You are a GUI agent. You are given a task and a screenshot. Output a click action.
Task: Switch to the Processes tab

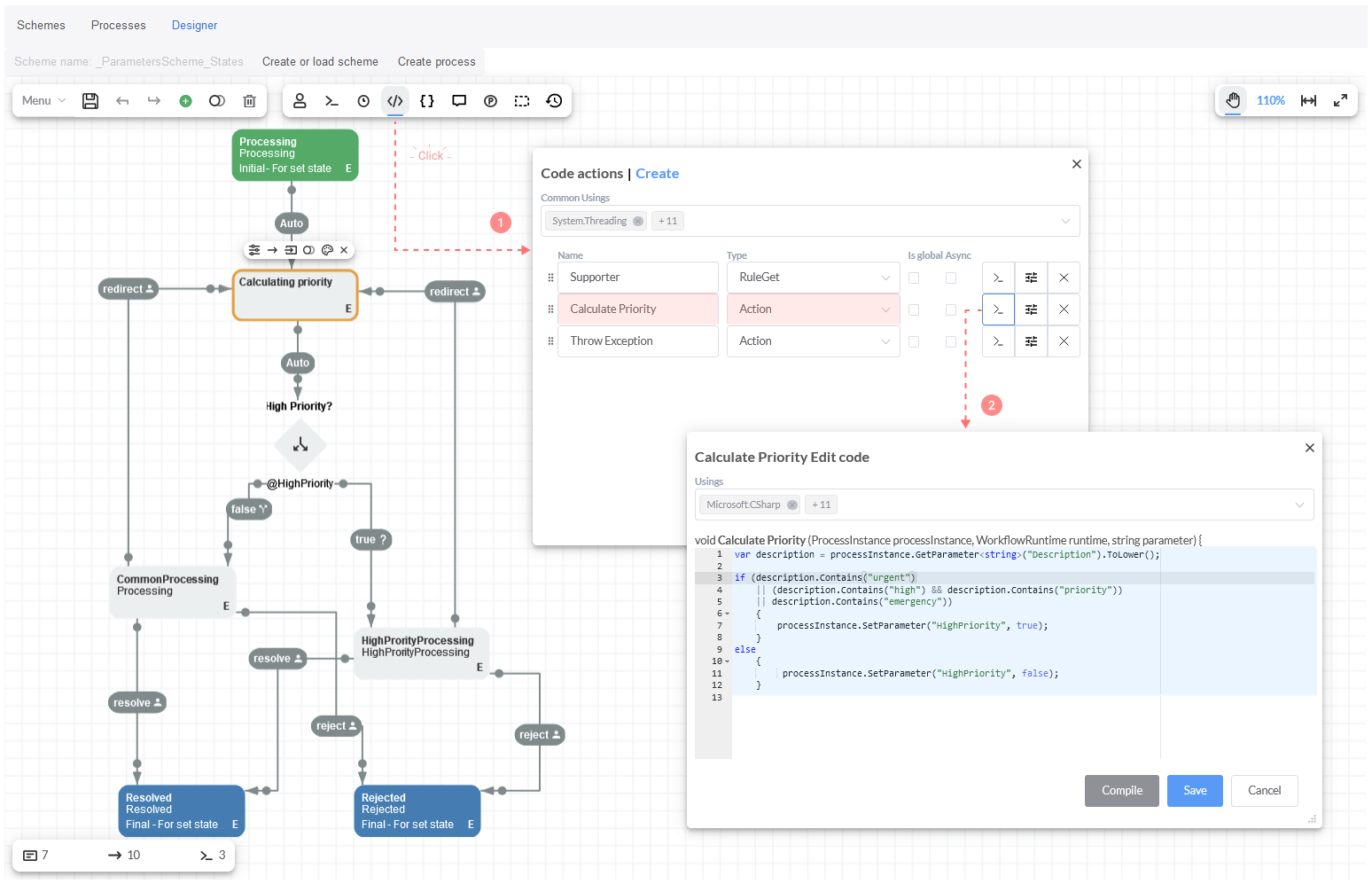tap(118, 26)
